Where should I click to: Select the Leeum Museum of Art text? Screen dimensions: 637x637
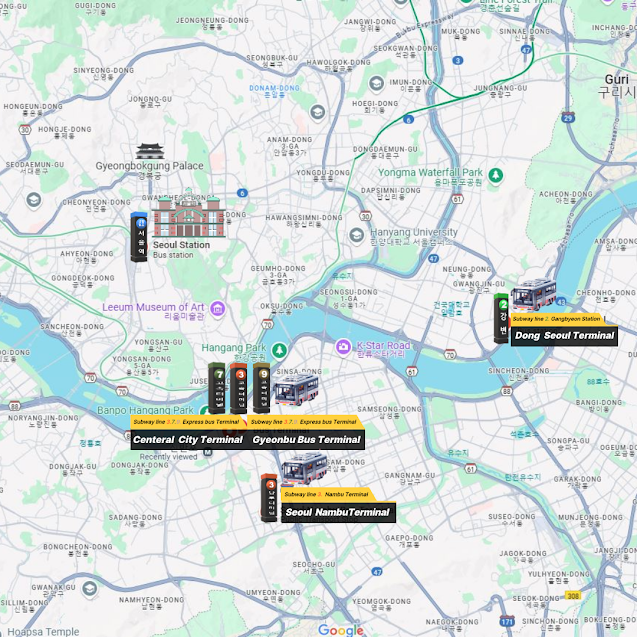point(153,307)
